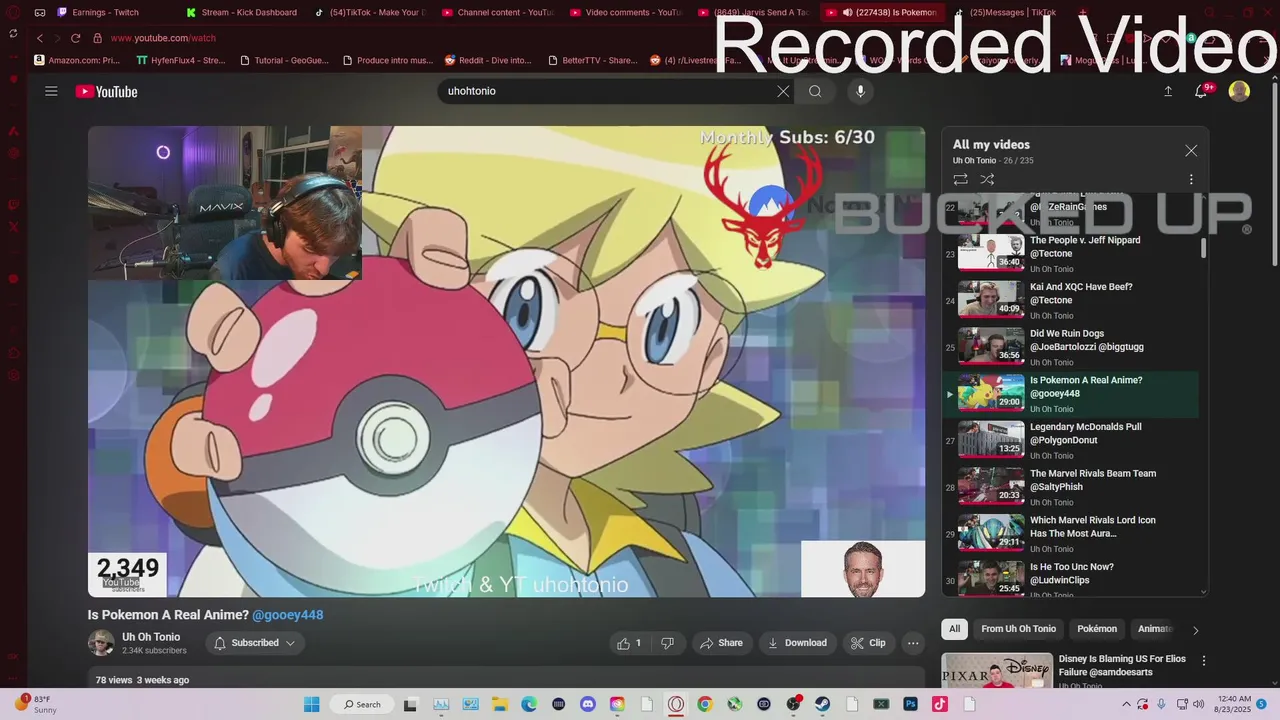1280x720 pixels.
Task: Open Reddit - Dive into bookmark
Action: pos(488,60)
